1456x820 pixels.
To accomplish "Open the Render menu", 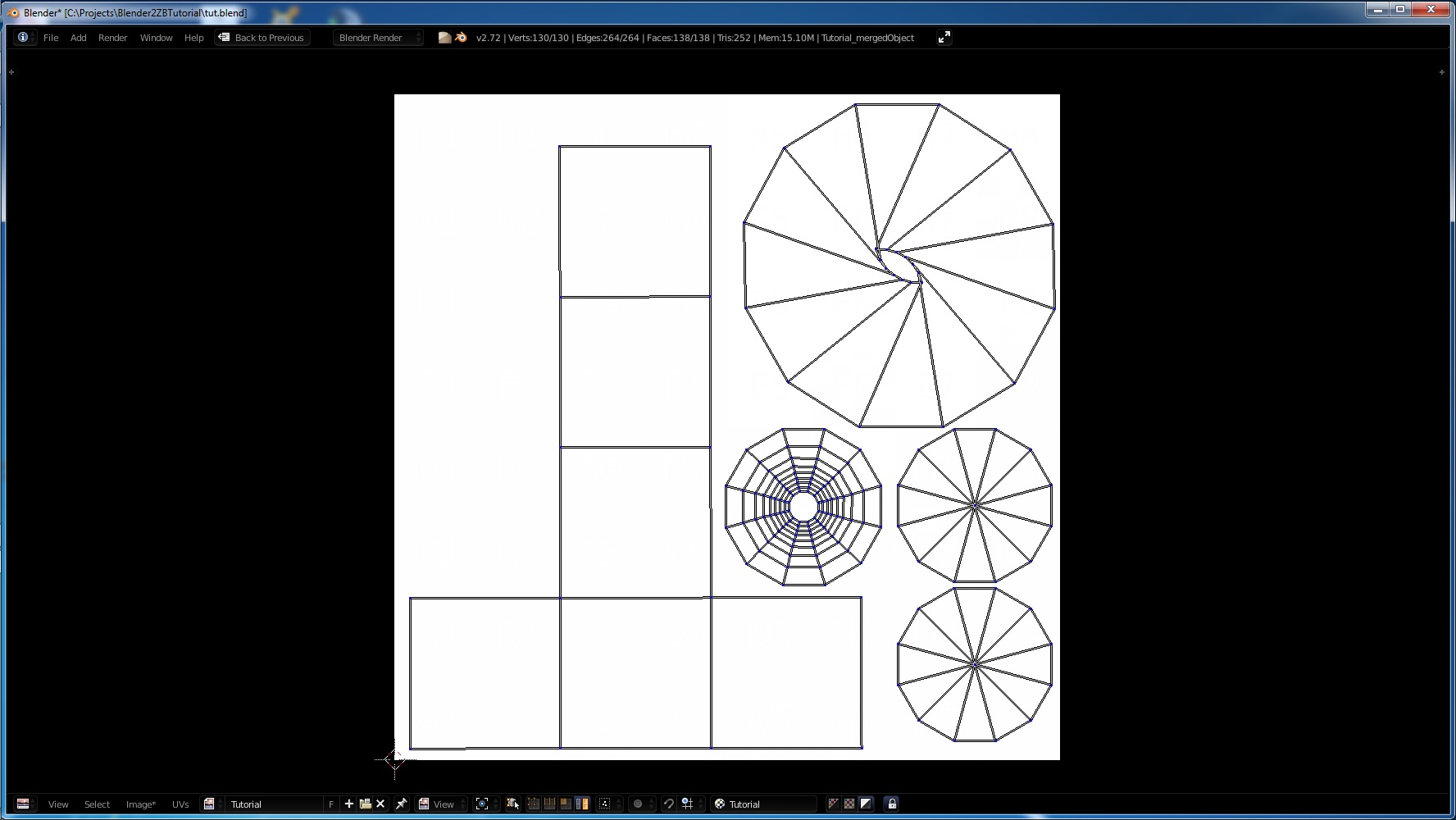I will click(113, 38).
